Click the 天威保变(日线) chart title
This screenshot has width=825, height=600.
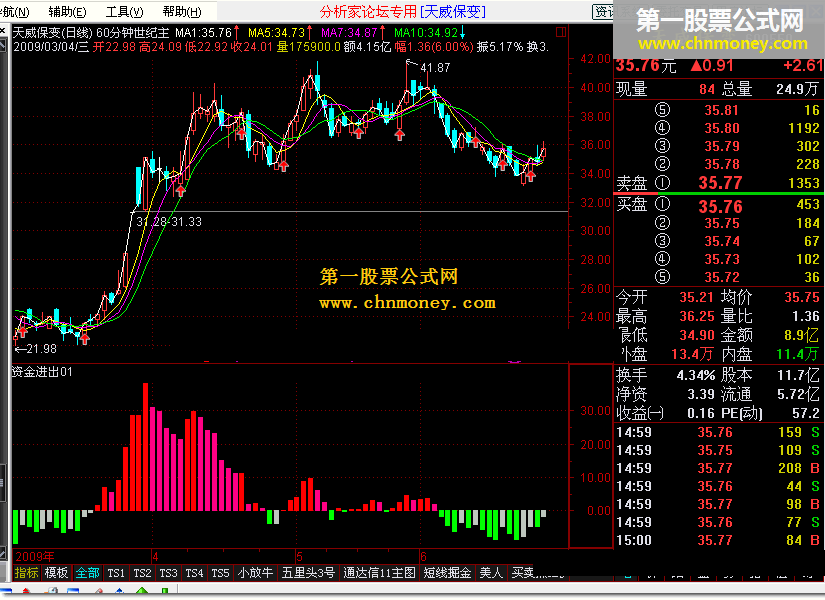coord(53,33)
